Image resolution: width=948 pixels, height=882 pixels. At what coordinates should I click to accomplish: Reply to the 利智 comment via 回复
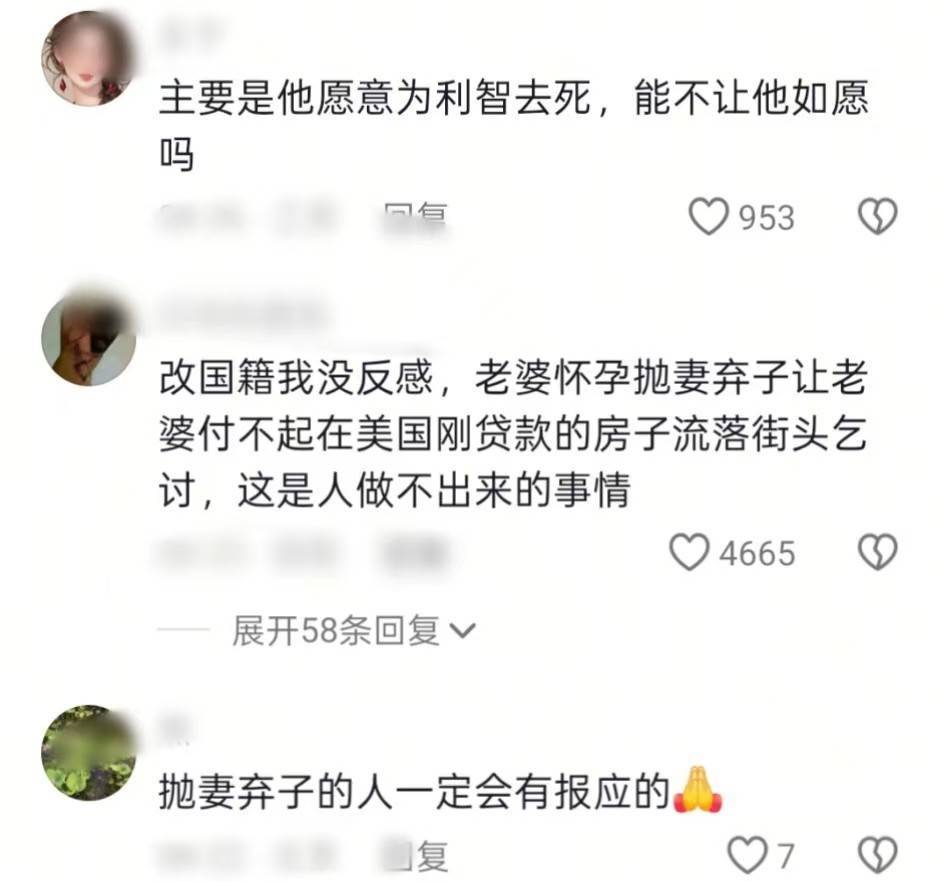coord(416,216)
